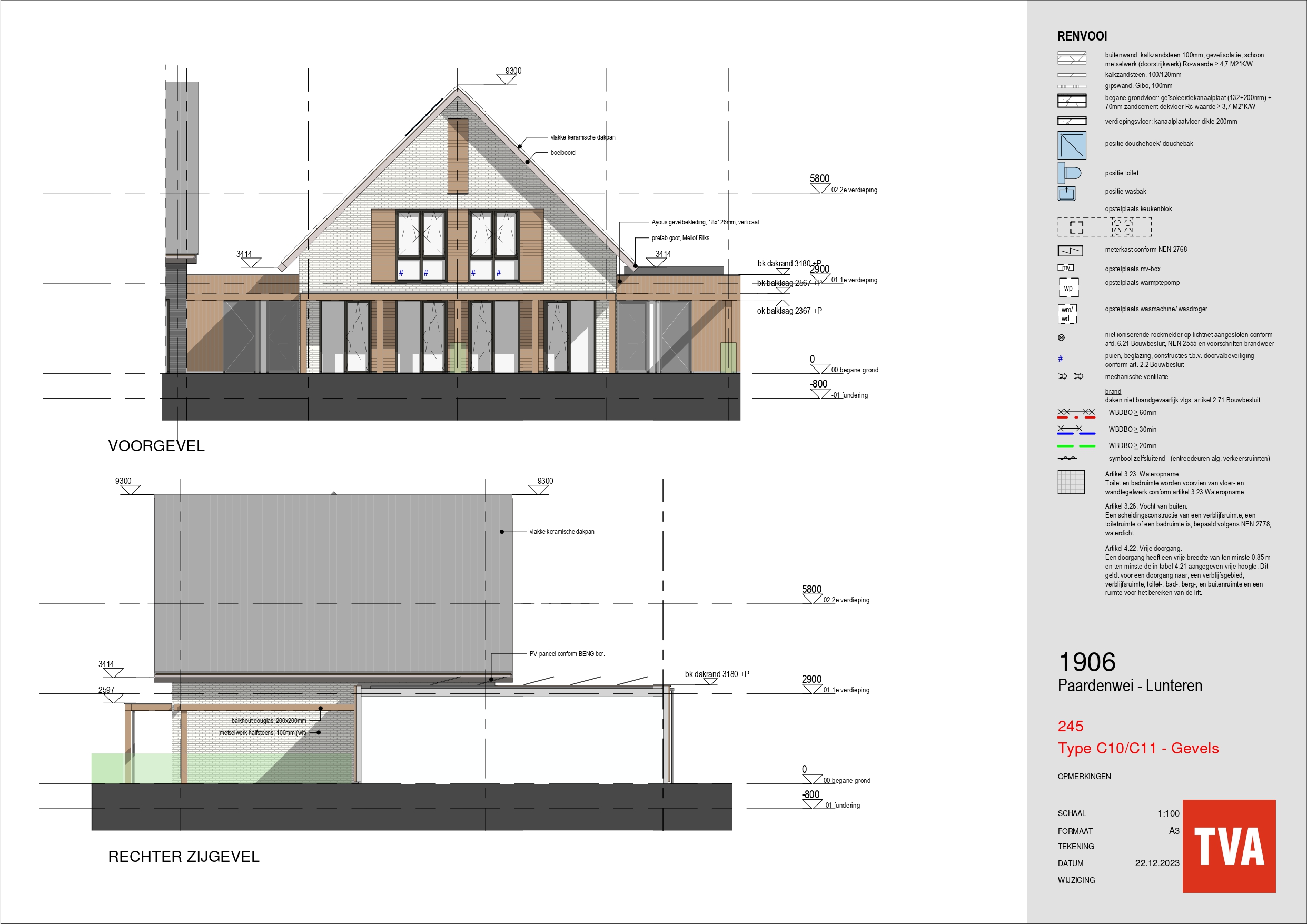This screenshot has width=1307, height=924.
Task: Click the 'Type C10/C11 - Gevels' red title
Action: (1137, 748)
